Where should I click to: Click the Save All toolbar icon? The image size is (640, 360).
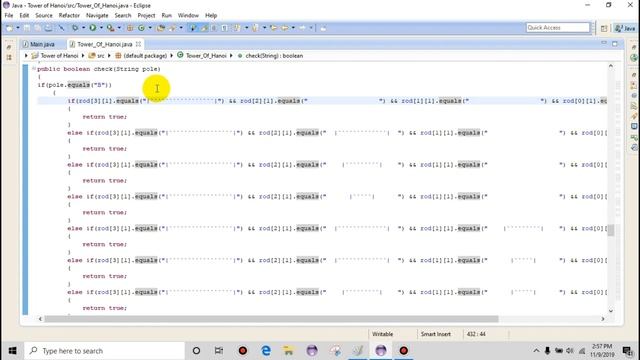click(x=38, y=28)
